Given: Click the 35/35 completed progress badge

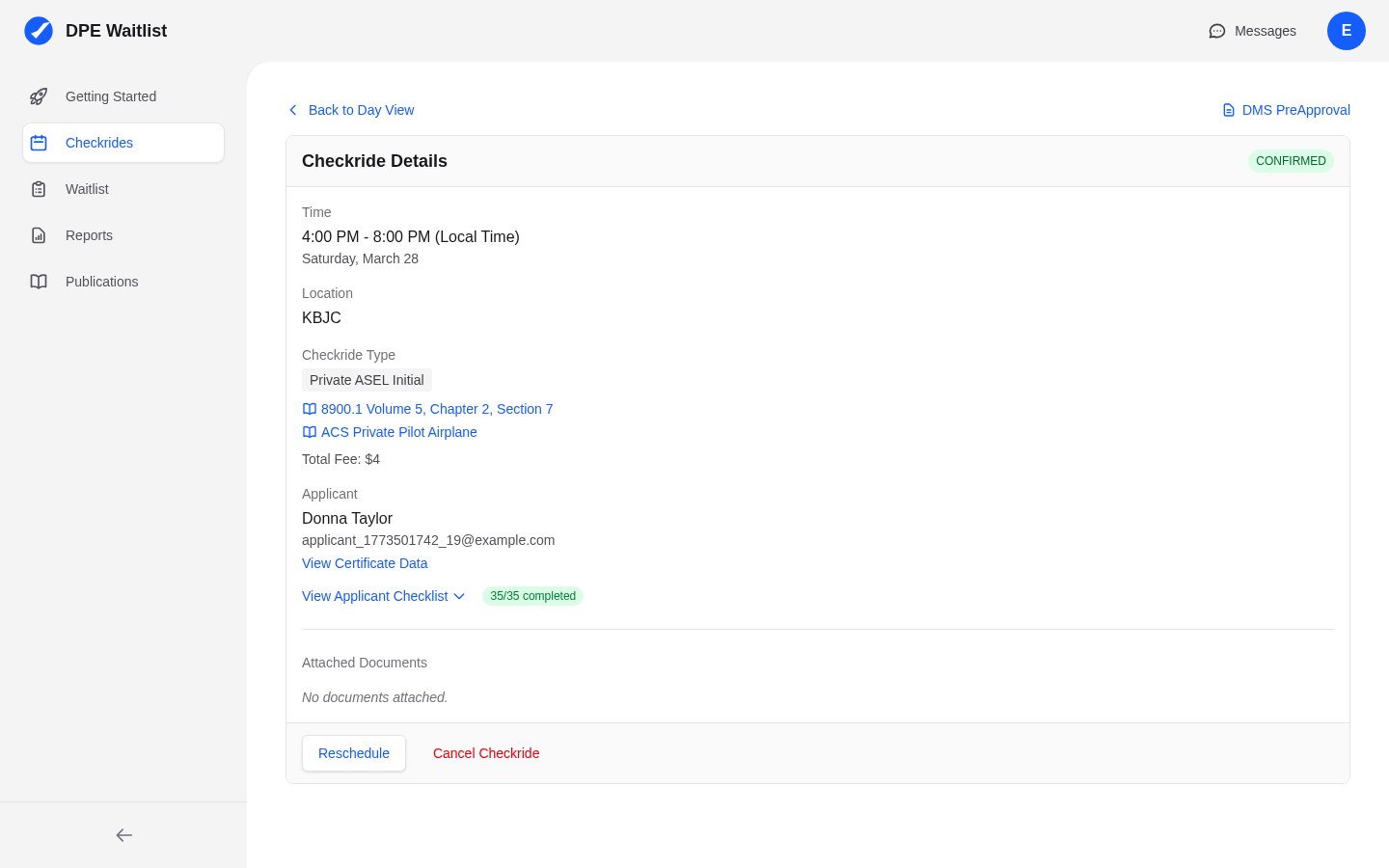Looking at the screenshot, I should tap(532, 596).
